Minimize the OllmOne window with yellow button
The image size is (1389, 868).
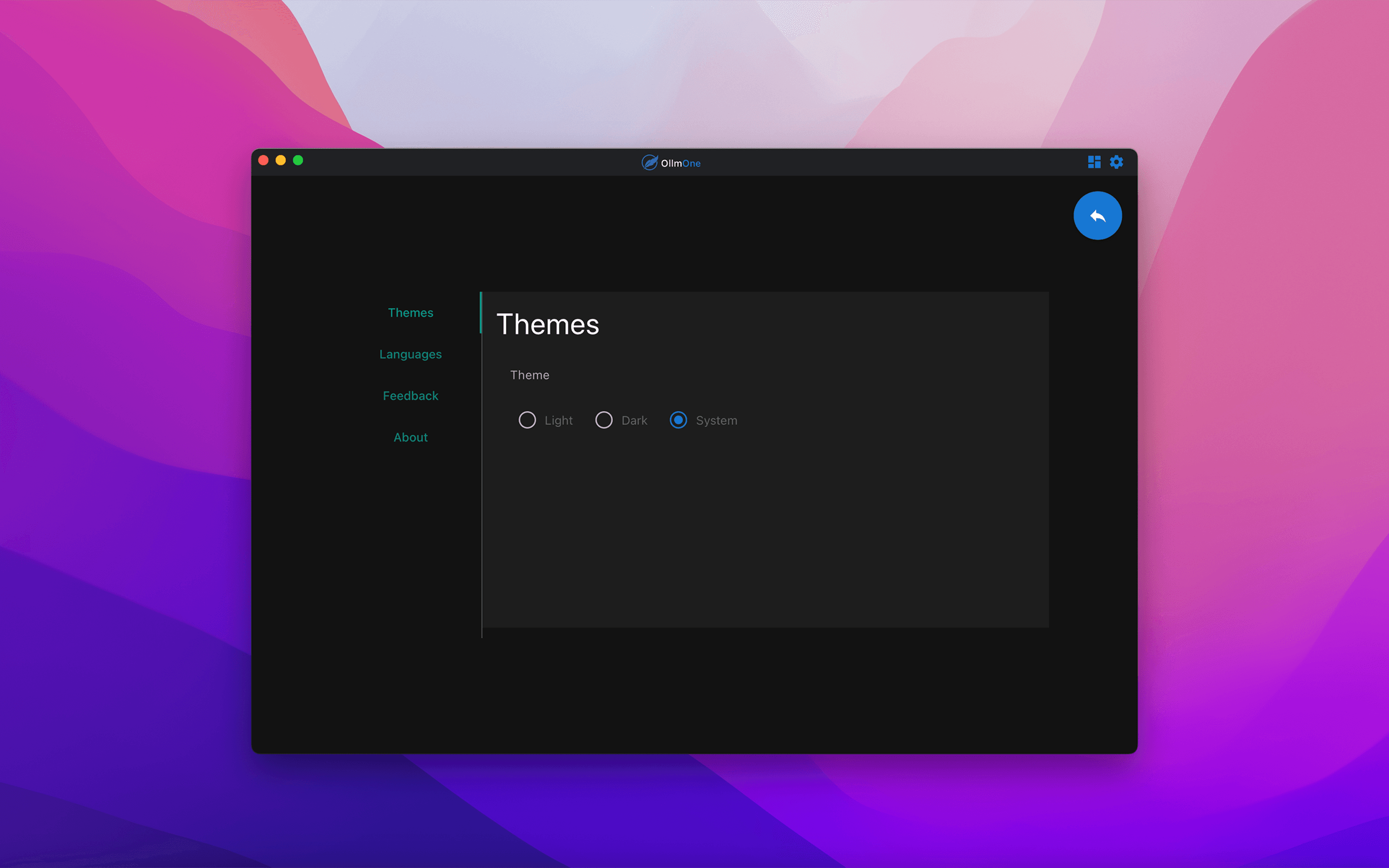click(x=281, y=160)
